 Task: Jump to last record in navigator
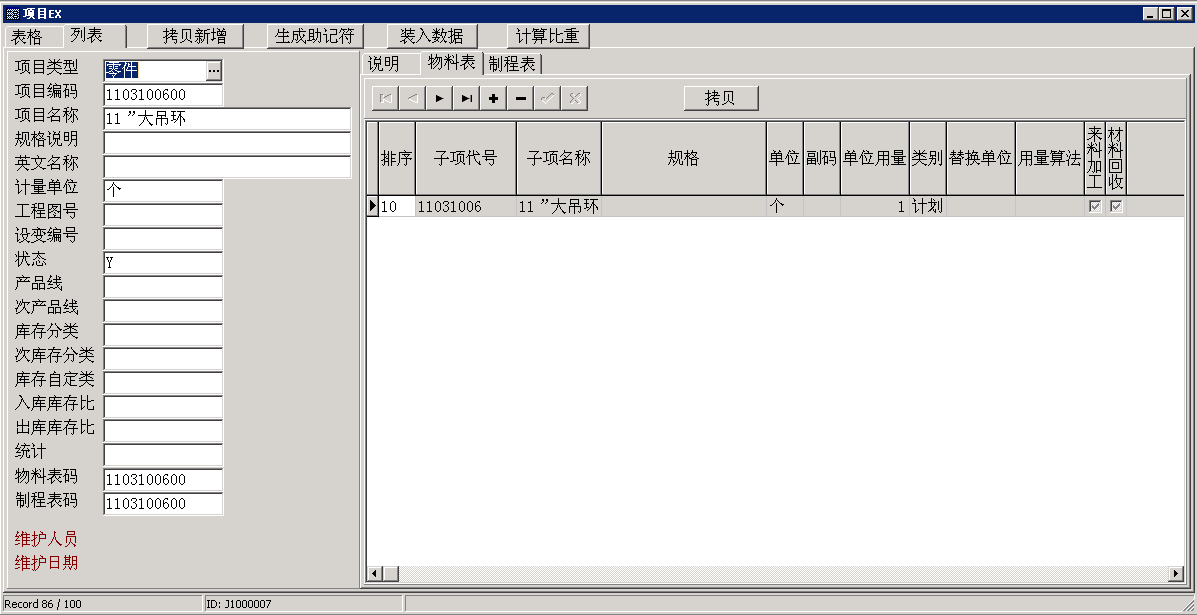click(x=466, y=98)
